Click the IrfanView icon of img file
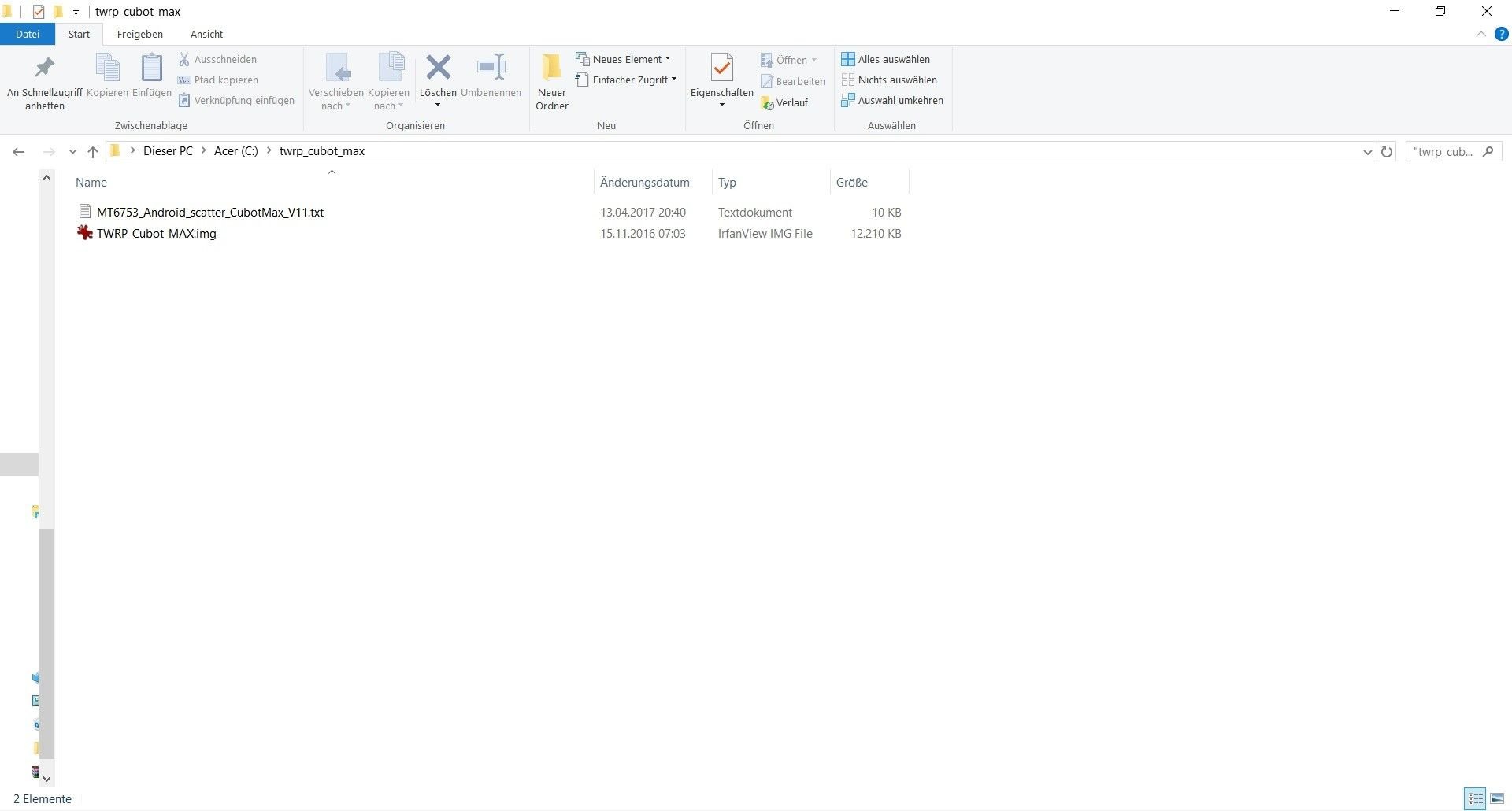The height and width of the screenshot is (811, 1512). click(x=84, y=232)
